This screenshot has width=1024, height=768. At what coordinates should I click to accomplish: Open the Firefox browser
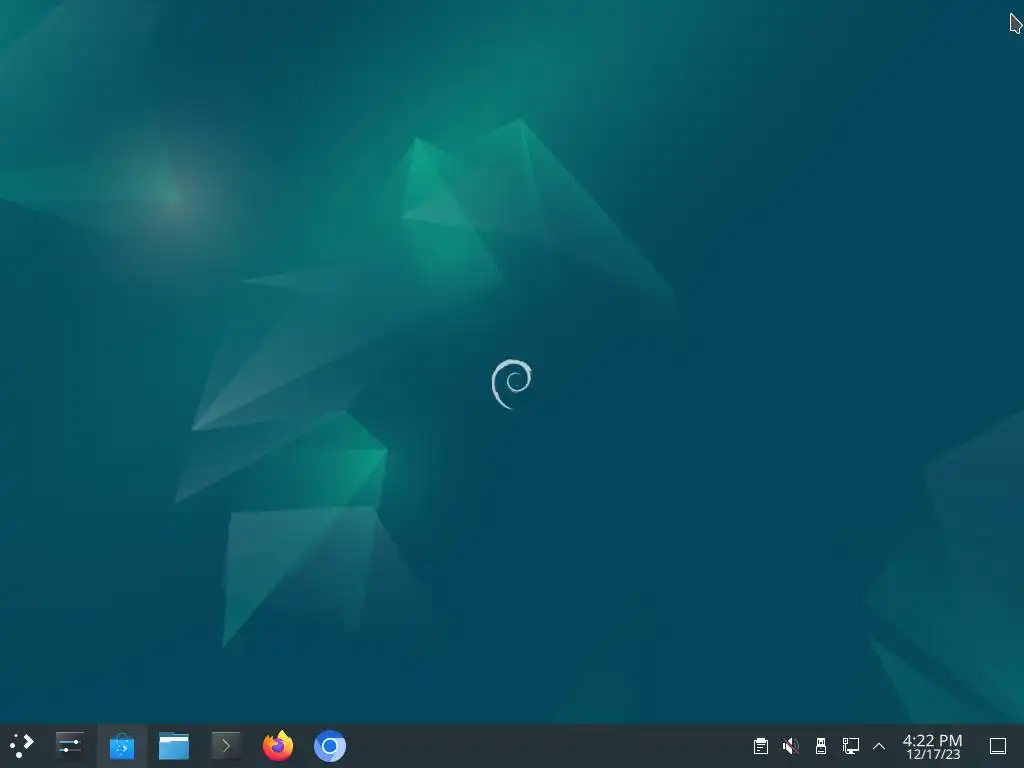tap(278, 745)
